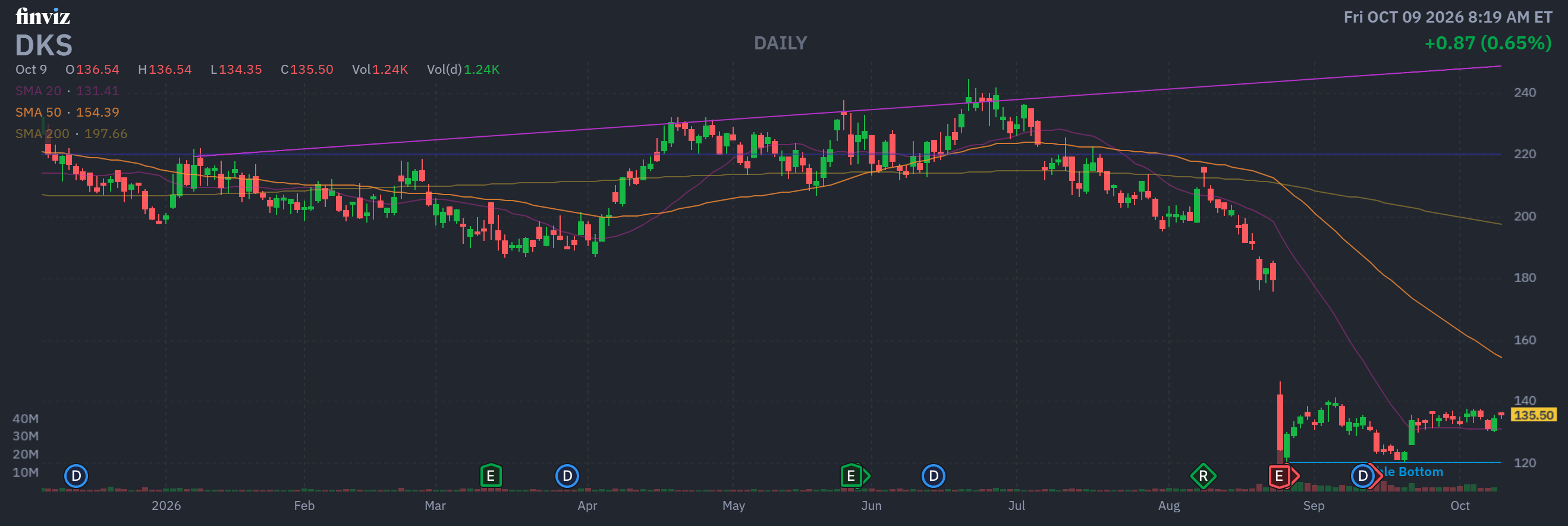This screenshot has width=1568, height=526.
Task: Select the dividend D marker in mid-June
Action: click(x=933, y=476)
